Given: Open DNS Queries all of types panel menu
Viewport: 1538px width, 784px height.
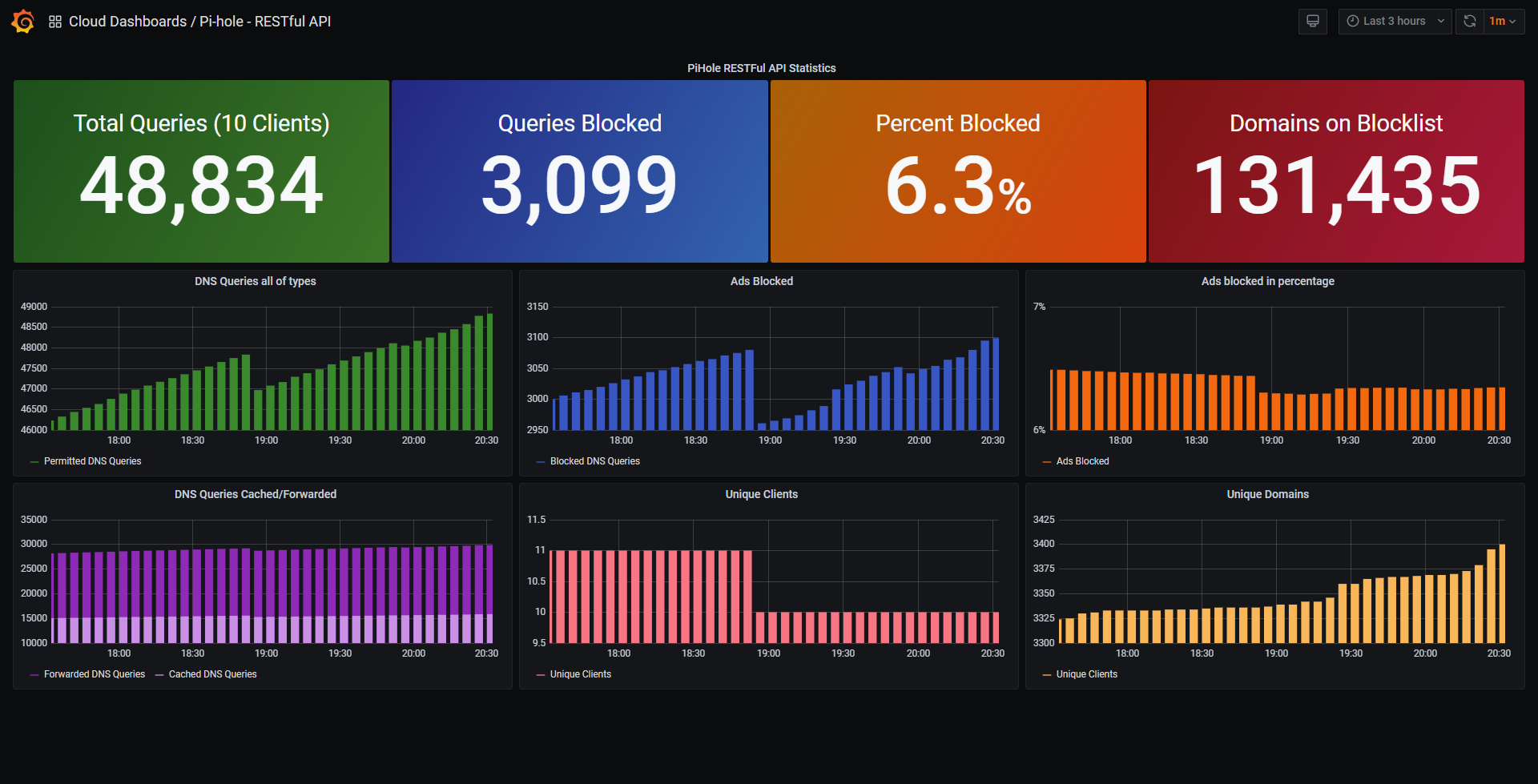Looking at the screenshot, I should pos(255,281).
